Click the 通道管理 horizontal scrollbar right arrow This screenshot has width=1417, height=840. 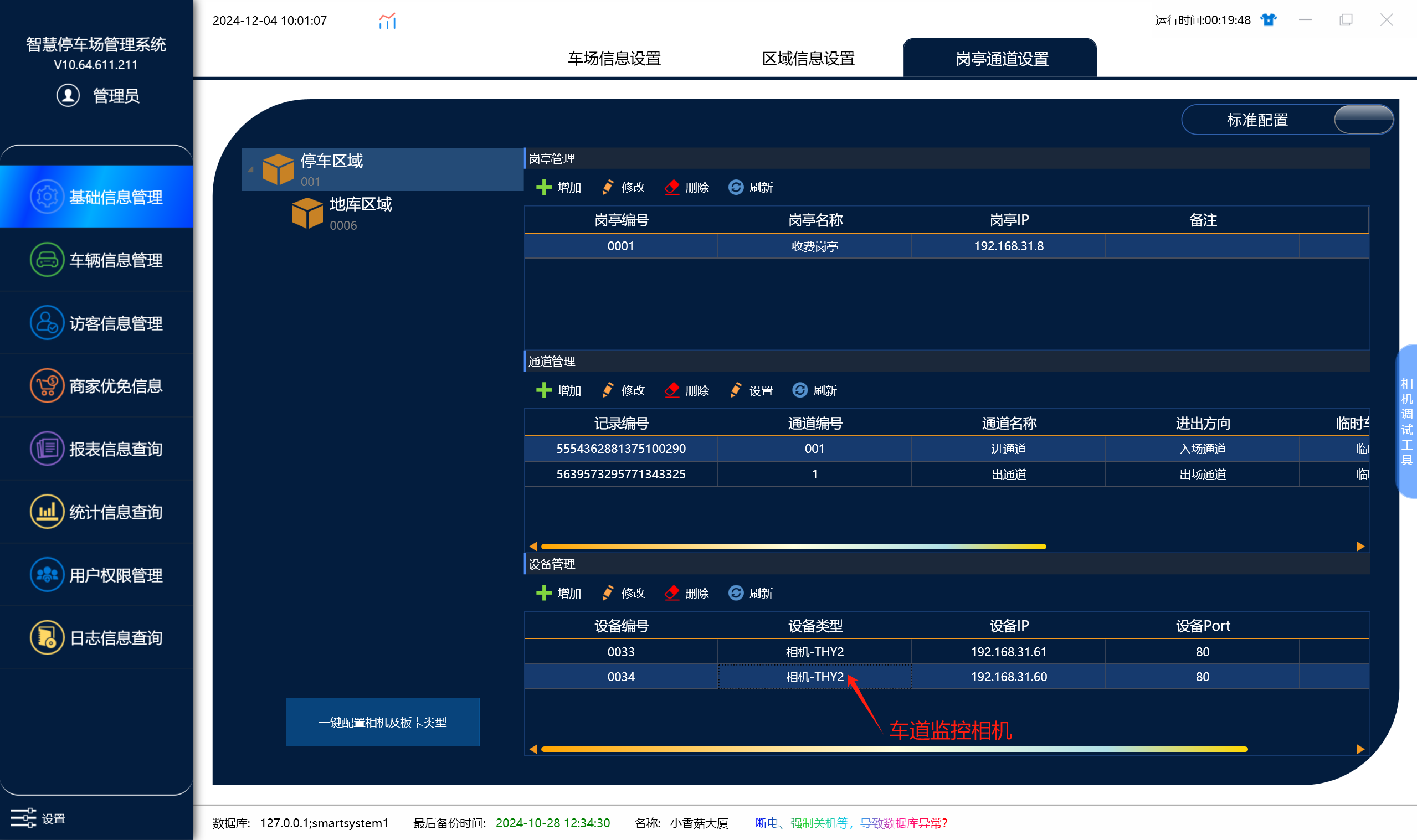1360,546
